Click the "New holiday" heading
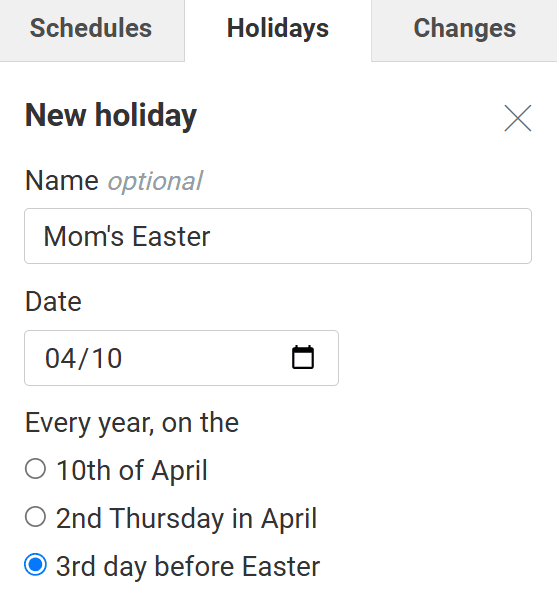 [111, 115]
